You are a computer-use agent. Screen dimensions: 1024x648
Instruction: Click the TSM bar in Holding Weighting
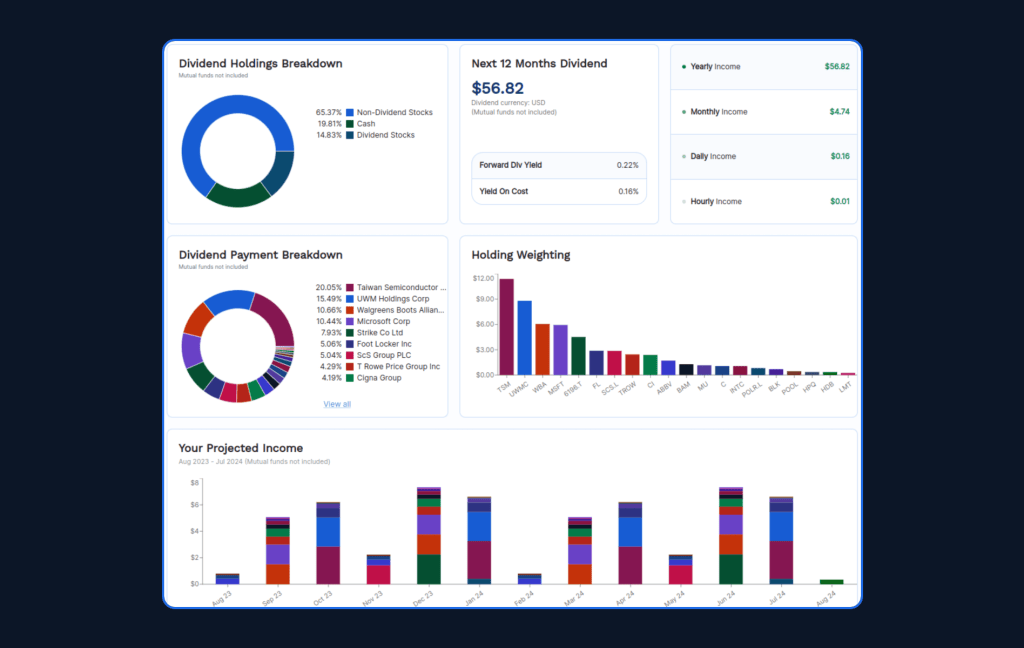[x=506, y=327]
